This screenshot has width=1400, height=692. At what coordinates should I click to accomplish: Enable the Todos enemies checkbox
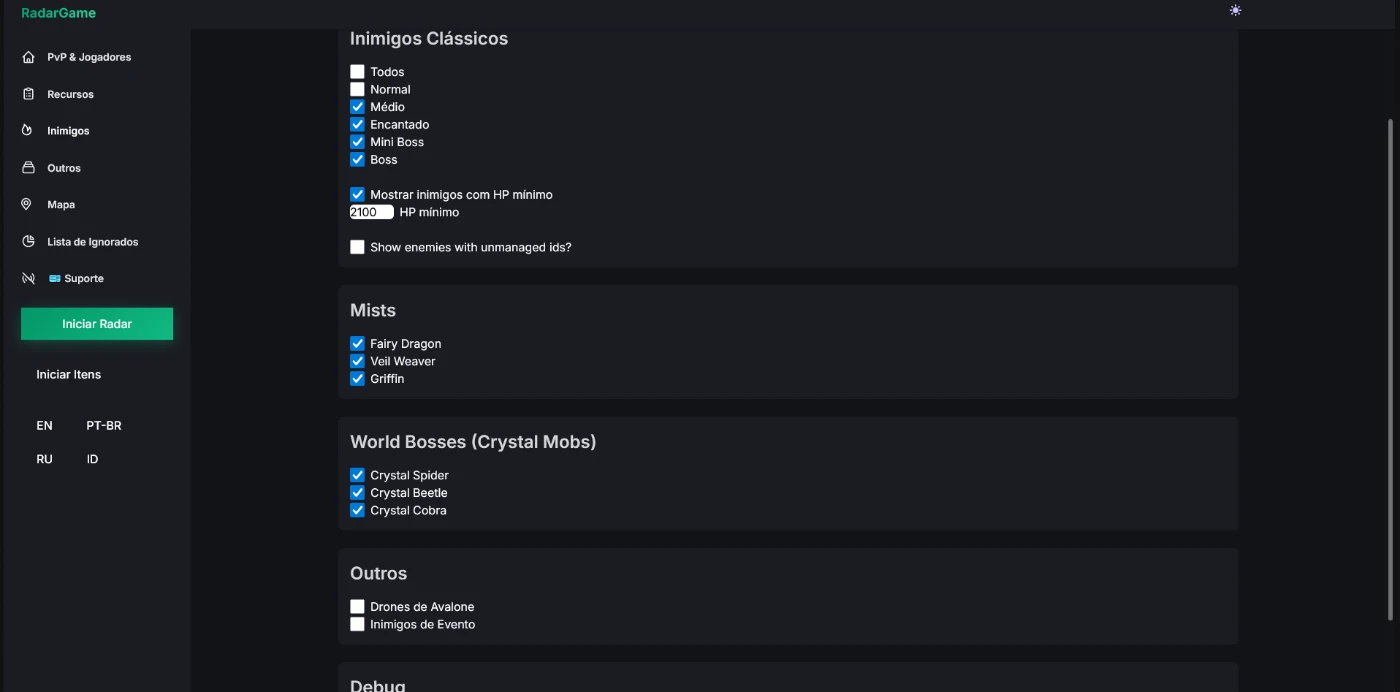click(357, 72)
